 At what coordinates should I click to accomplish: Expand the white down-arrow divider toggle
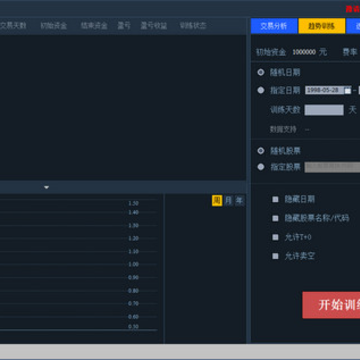click(x=46, y=187)
